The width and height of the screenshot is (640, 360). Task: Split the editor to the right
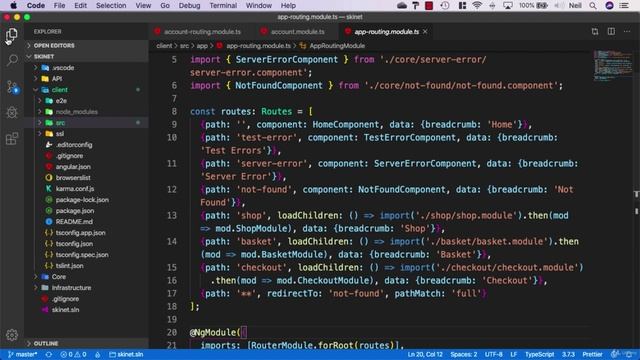click(x=611, y=31)
